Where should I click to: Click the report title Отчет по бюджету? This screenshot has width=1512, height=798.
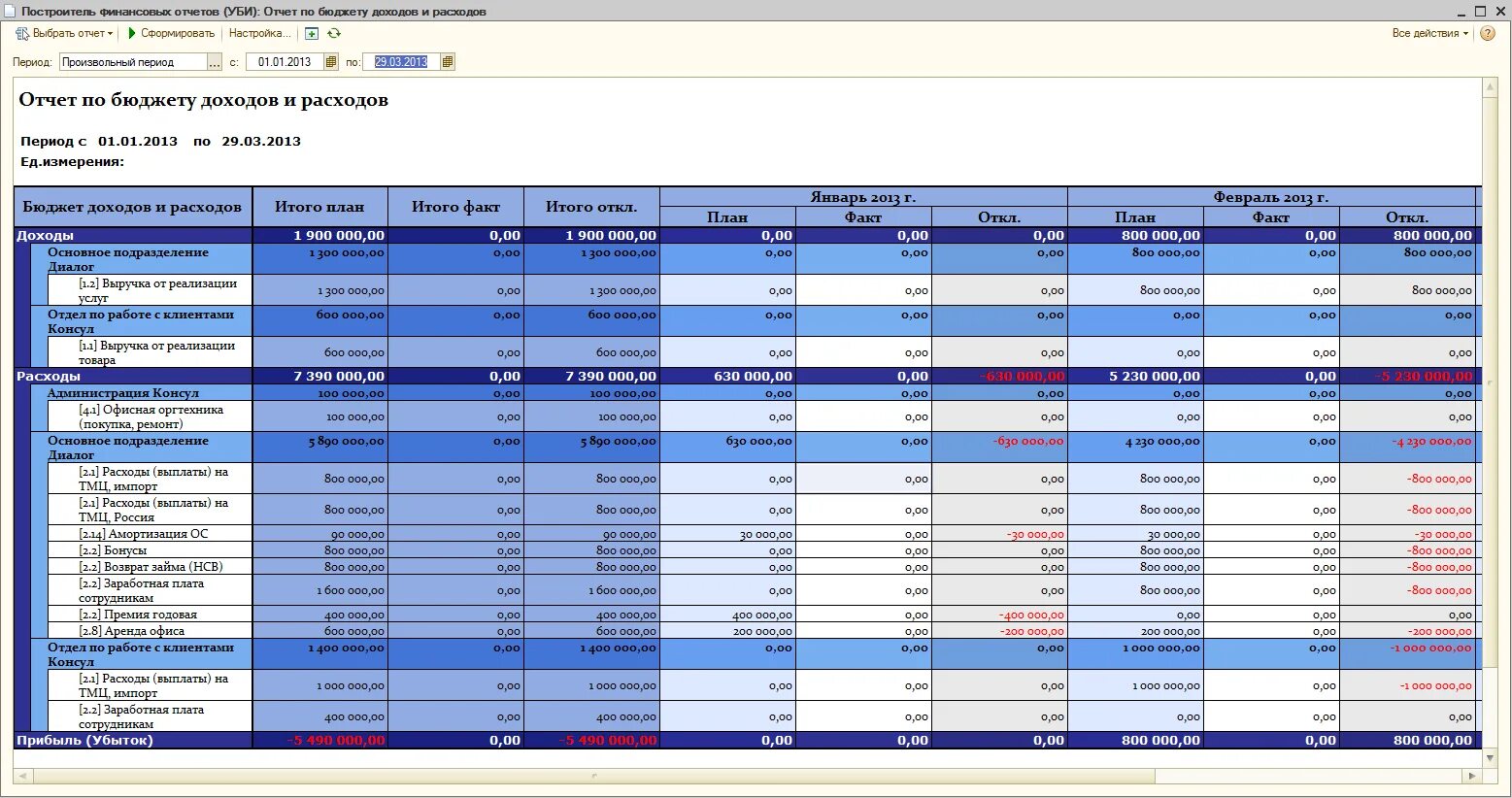pyautogui.click(x=204, y=100)
